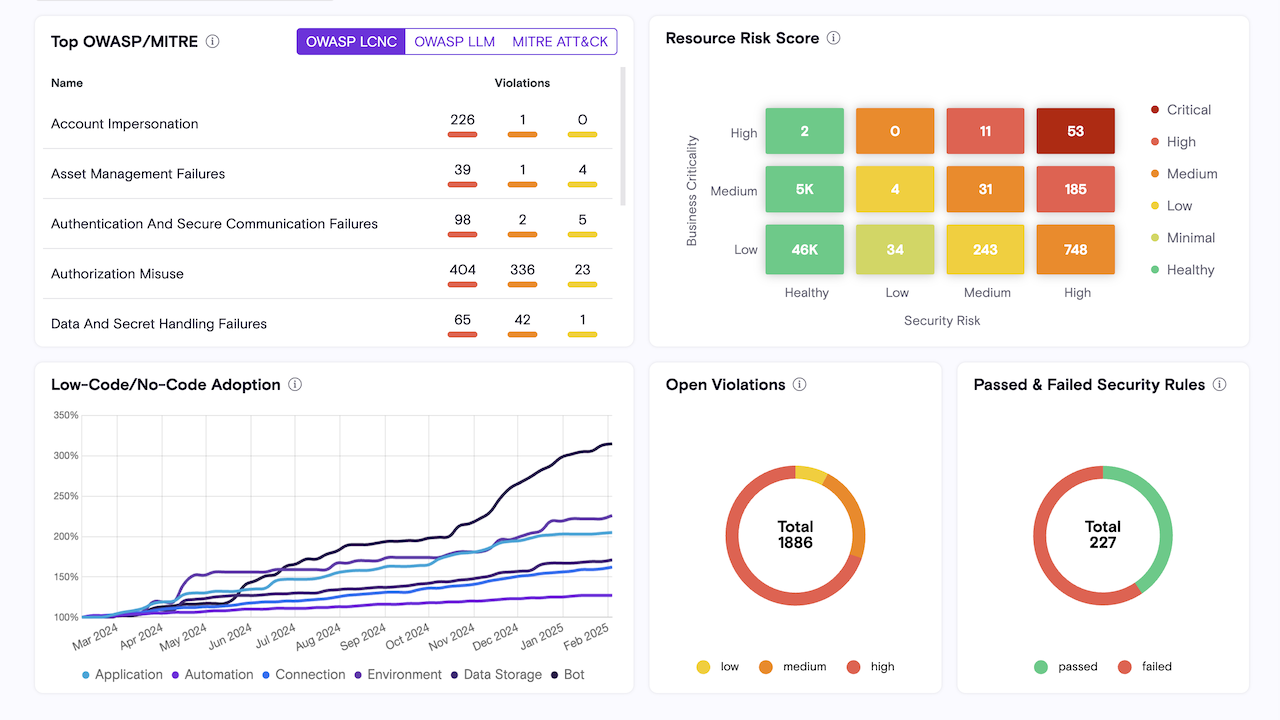Click the dark red 53 risk cell
1280x720 pixels.
pyautogui.click(x=1075, y=131)
